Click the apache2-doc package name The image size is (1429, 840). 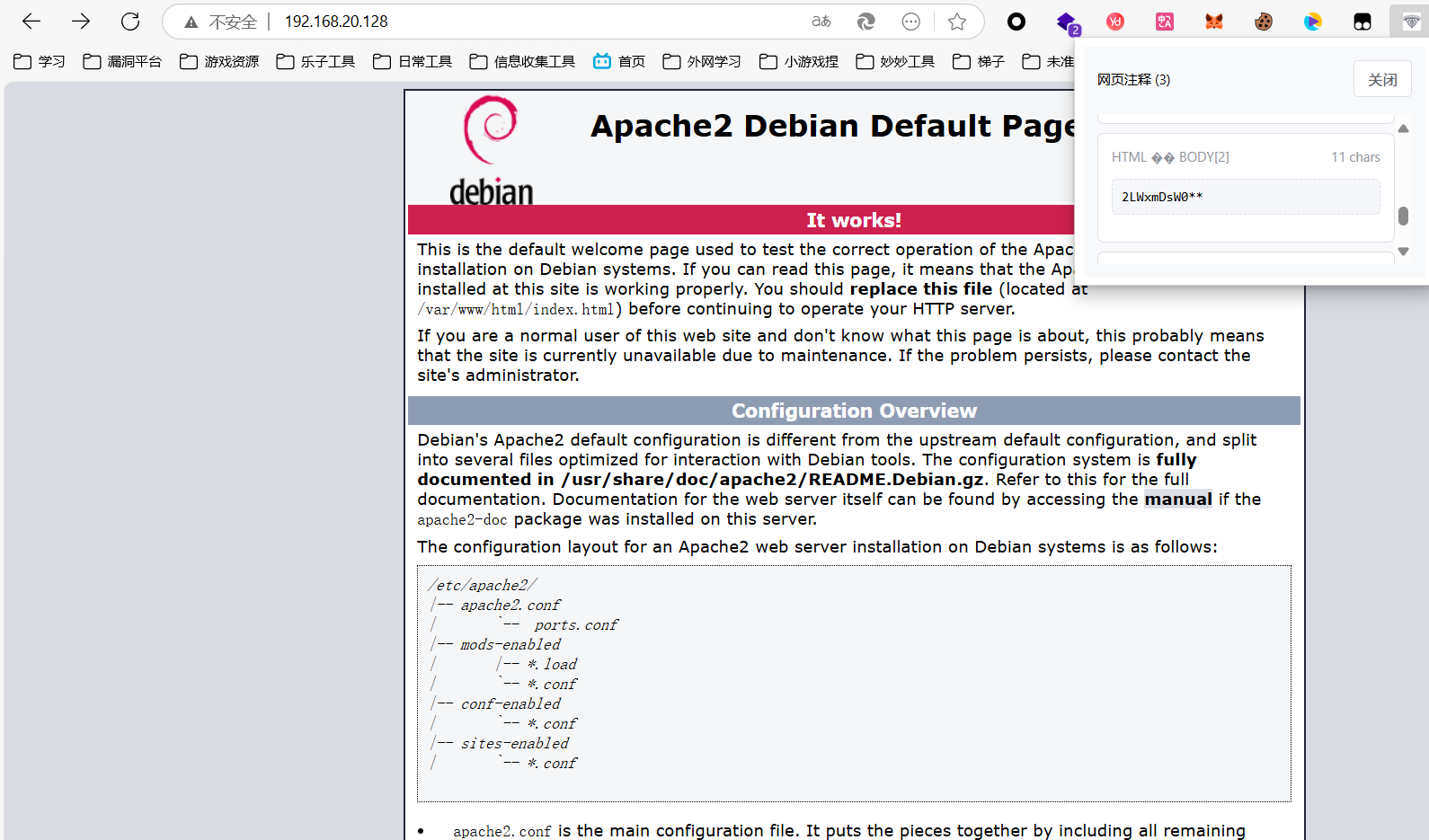pos(462,519)
